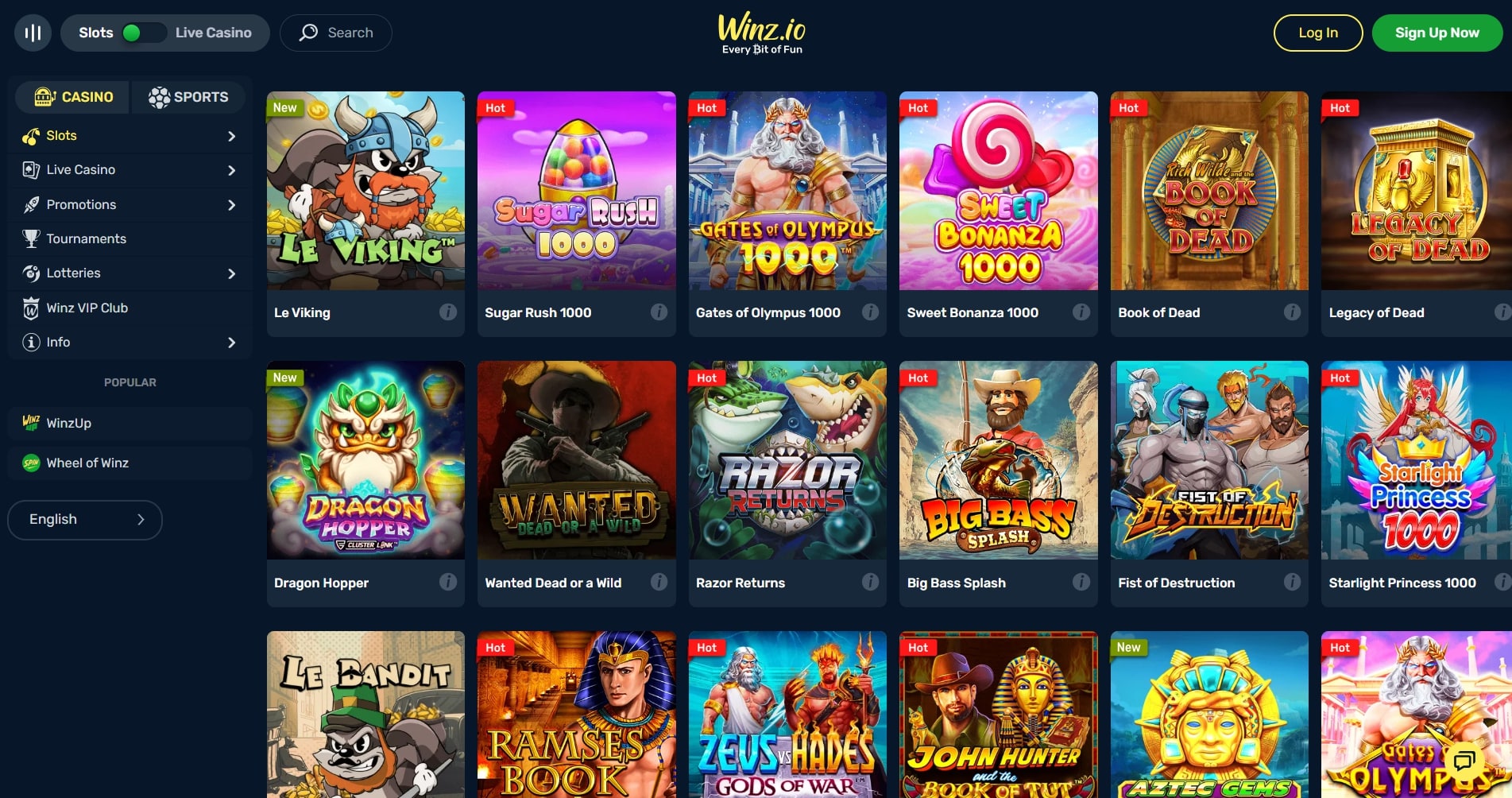Show info icon for Razor Returns
Image resolution: width=1512 pixels, height=798 pixels.
tap(870, 582)
